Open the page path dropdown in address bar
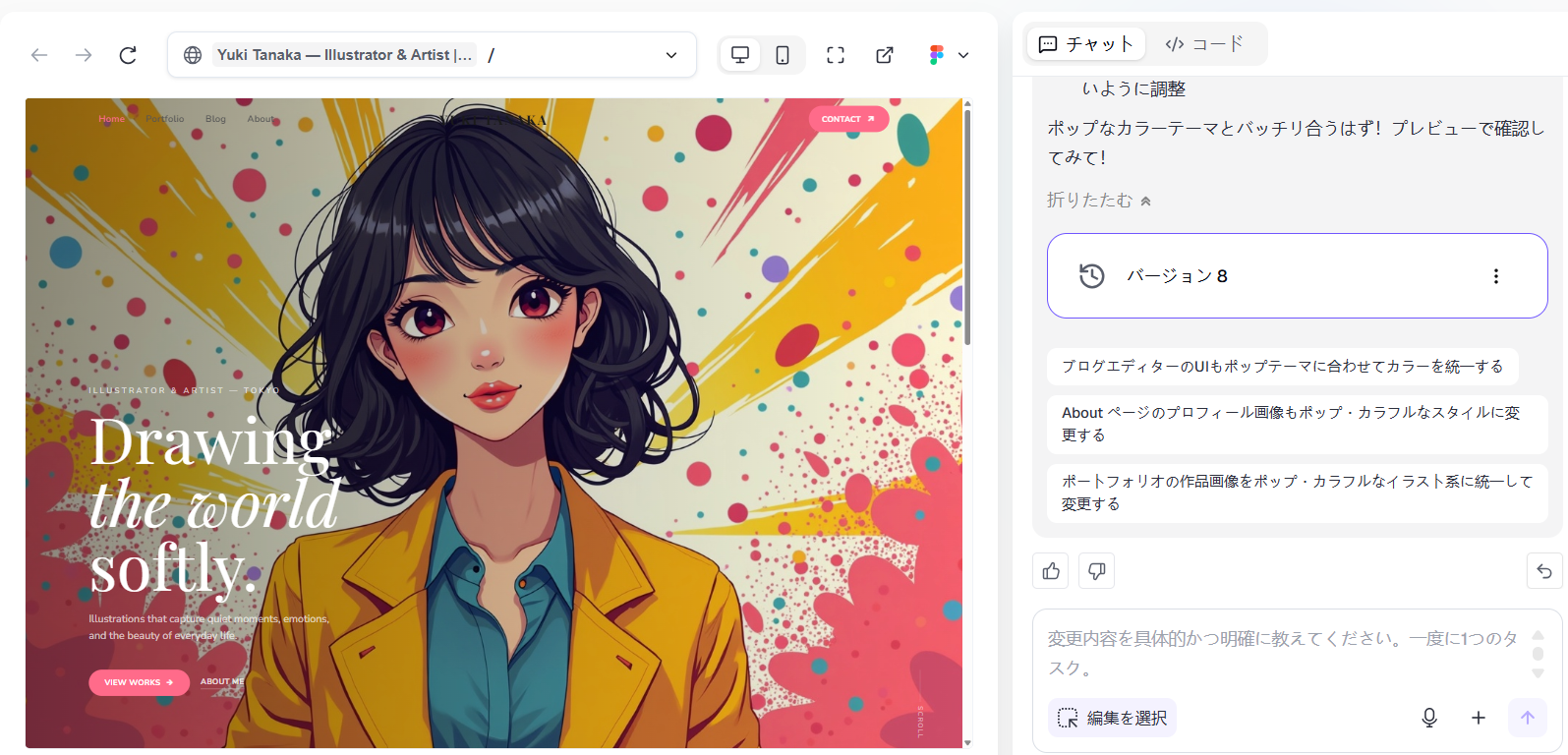Screen dimensions: 1568x755 click(671, 55)
